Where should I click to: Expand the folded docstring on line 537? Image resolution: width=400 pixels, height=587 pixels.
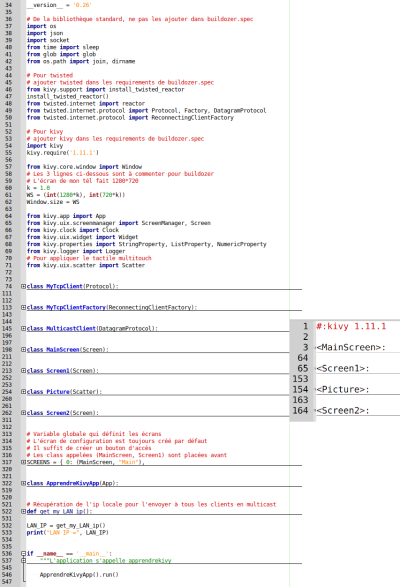coord(23,560)
